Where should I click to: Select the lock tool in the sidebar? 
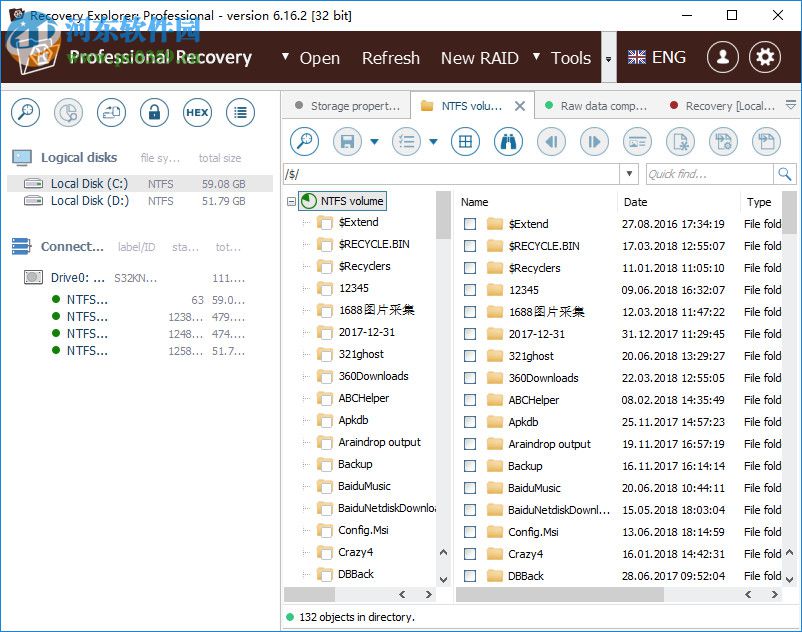point(154,113)
